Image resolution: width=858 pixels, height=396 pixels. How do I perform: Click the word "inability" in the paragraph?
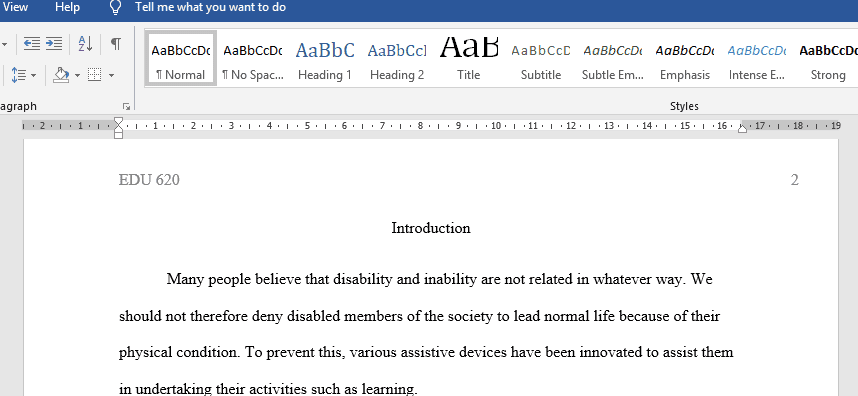[x=450, y=279]
